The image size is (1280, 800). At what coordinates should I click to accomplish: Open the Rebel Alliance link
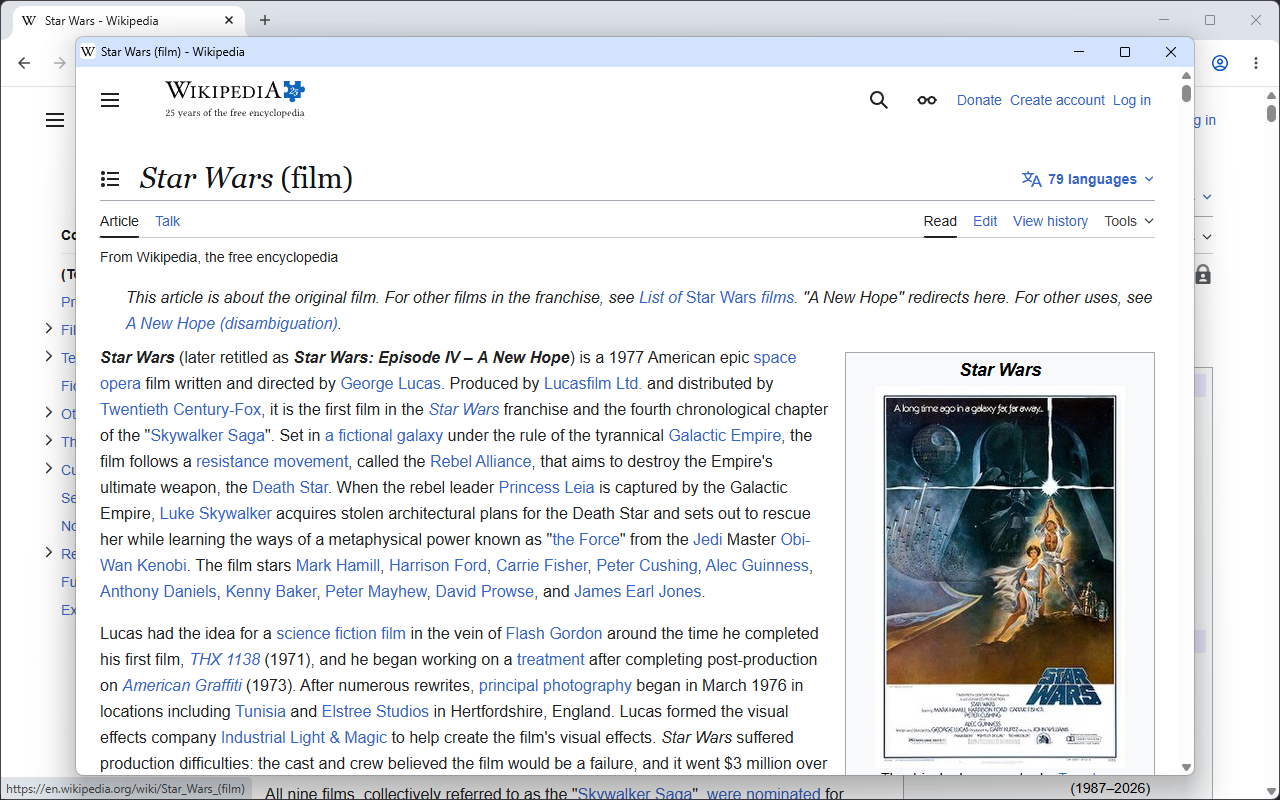click(481, 461)
